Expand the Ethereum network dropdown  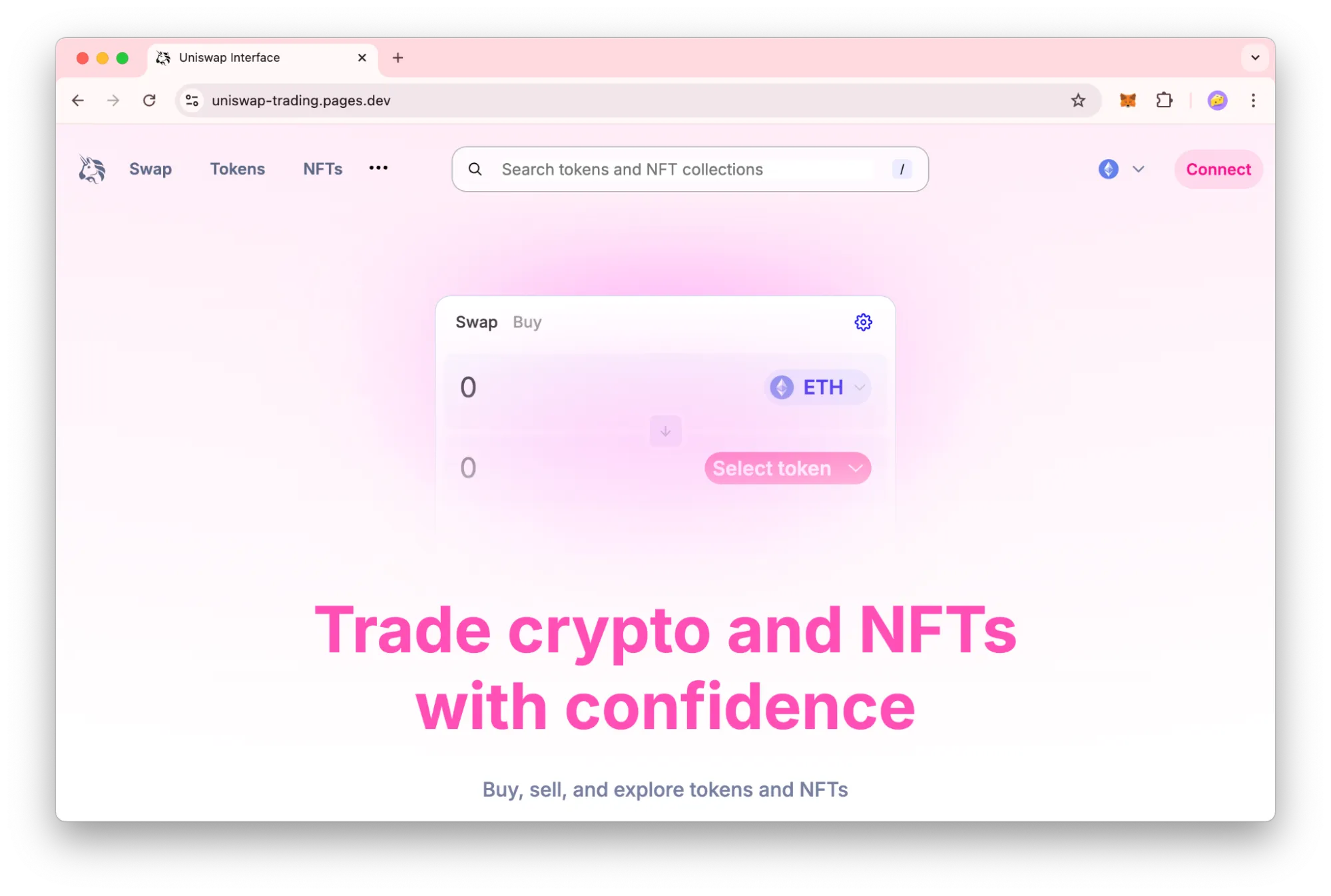1120,169
